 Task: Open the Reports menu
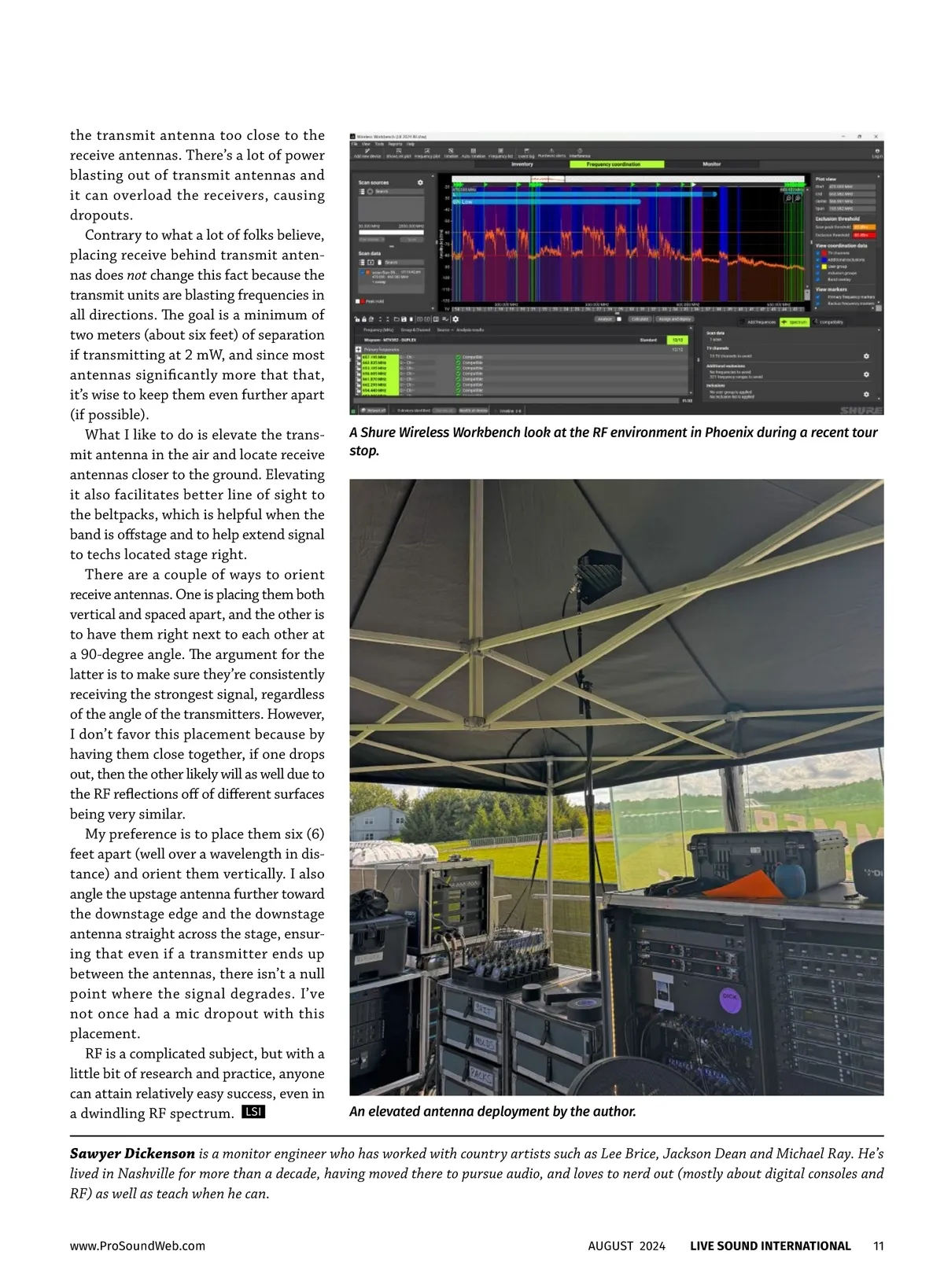click(395, 144)
